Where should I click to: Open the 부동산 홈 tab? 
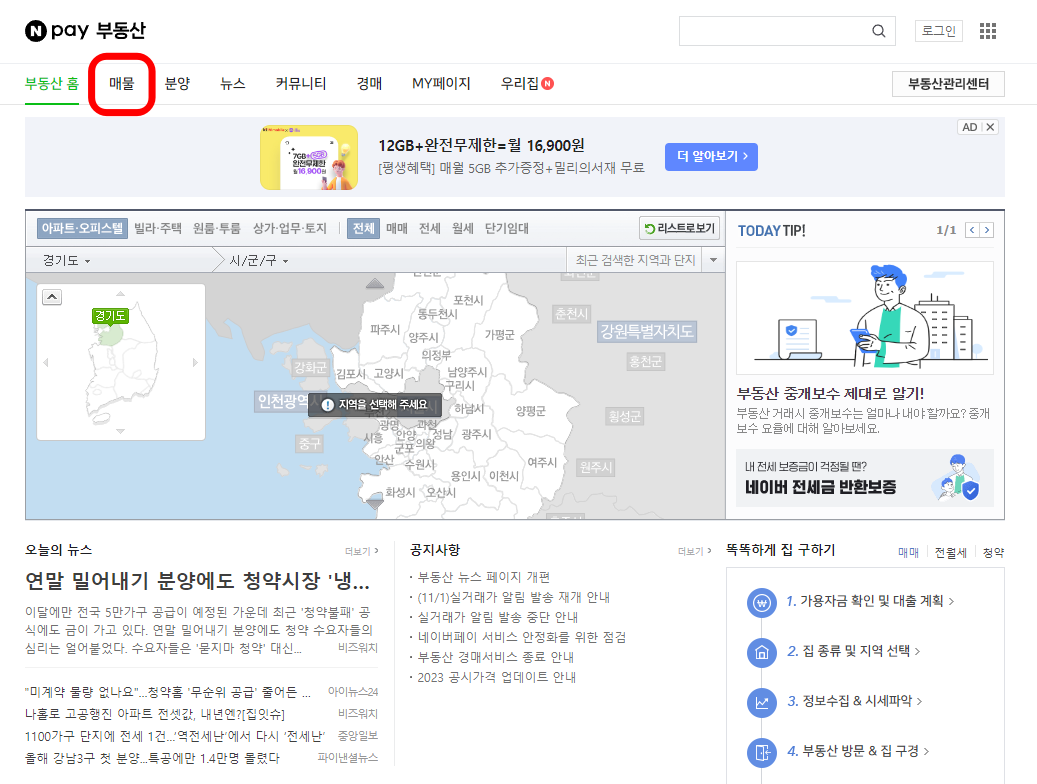tap(52, 83)
